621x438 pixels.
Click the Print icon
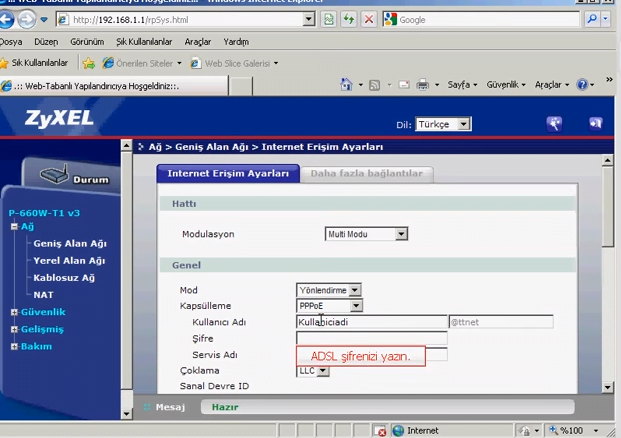pyautogui.click(x=423, y=85)
